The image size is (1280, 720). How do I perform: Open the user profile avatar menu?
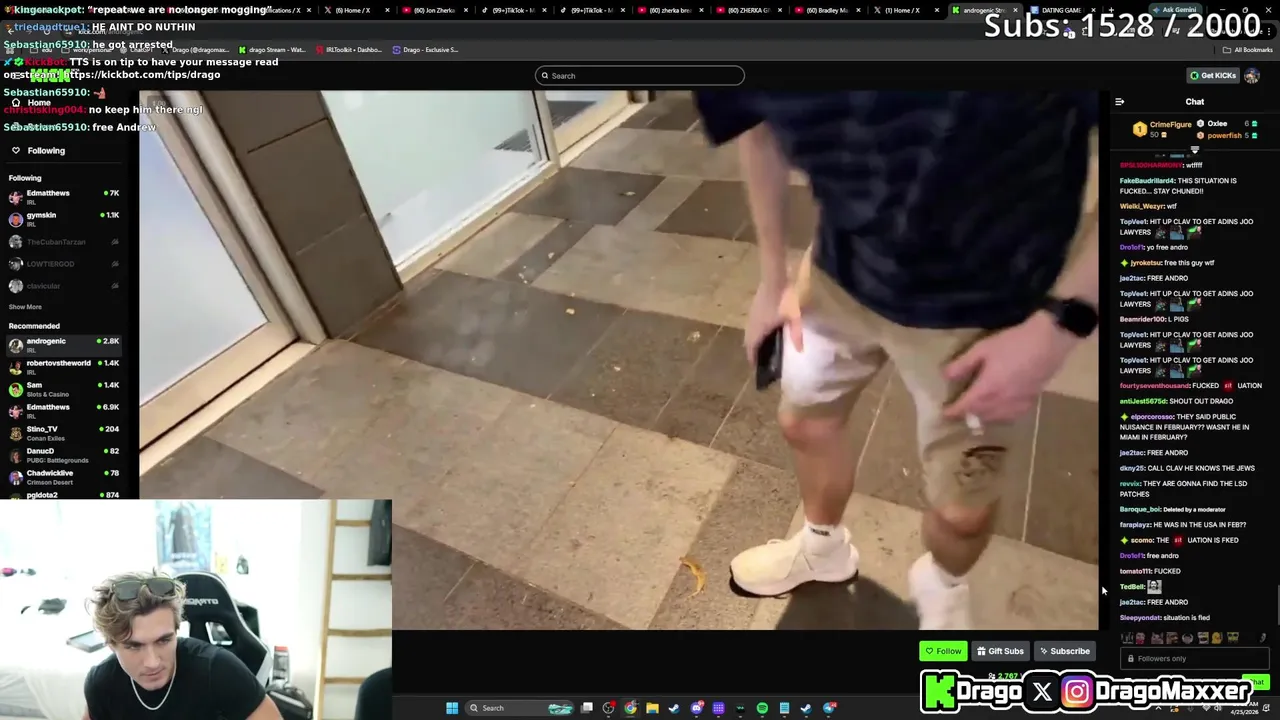point(1252,75)
